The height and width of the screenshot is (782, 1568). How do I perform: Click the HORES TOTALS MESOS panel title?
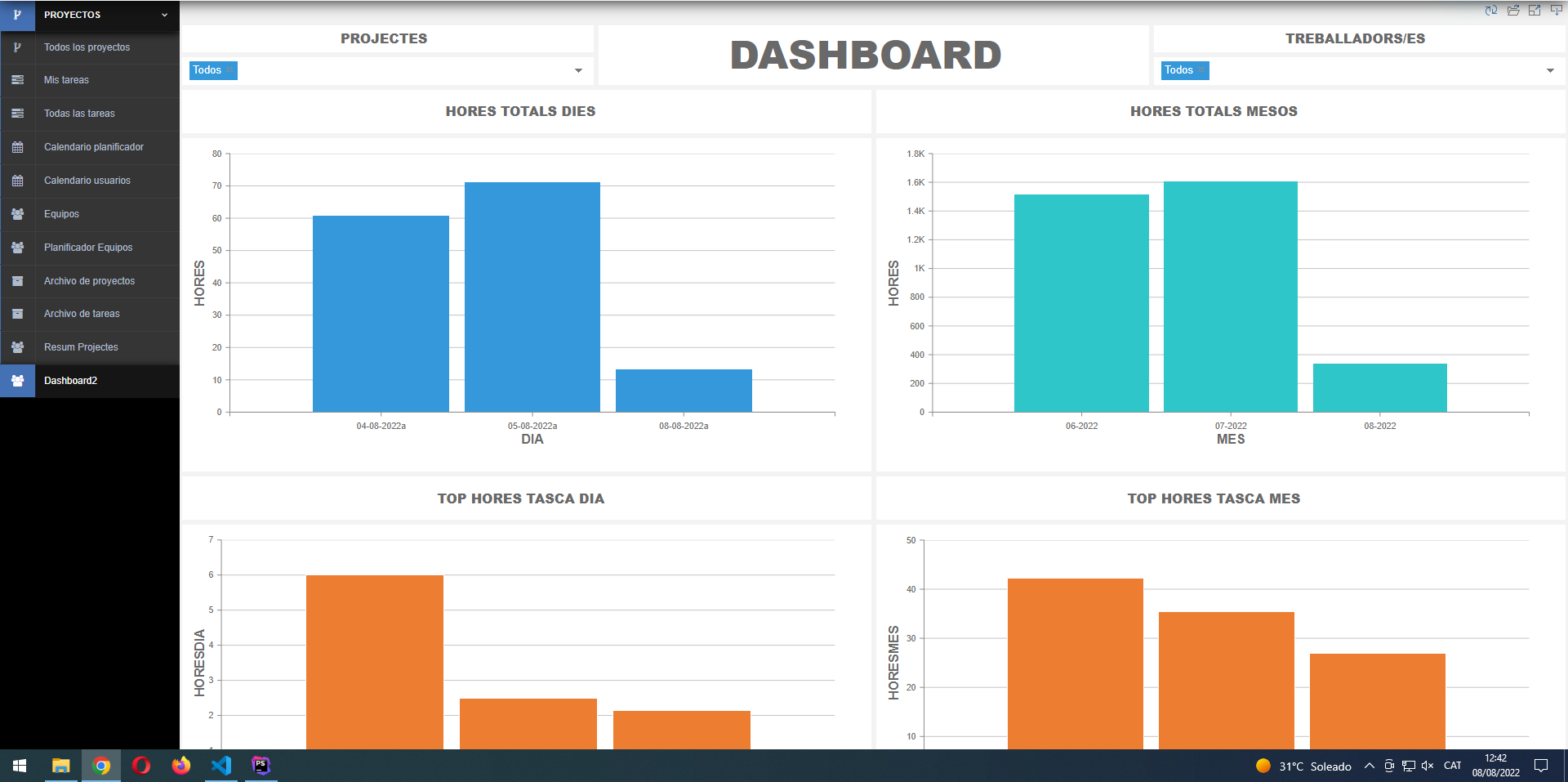[x=1214, y=111]
